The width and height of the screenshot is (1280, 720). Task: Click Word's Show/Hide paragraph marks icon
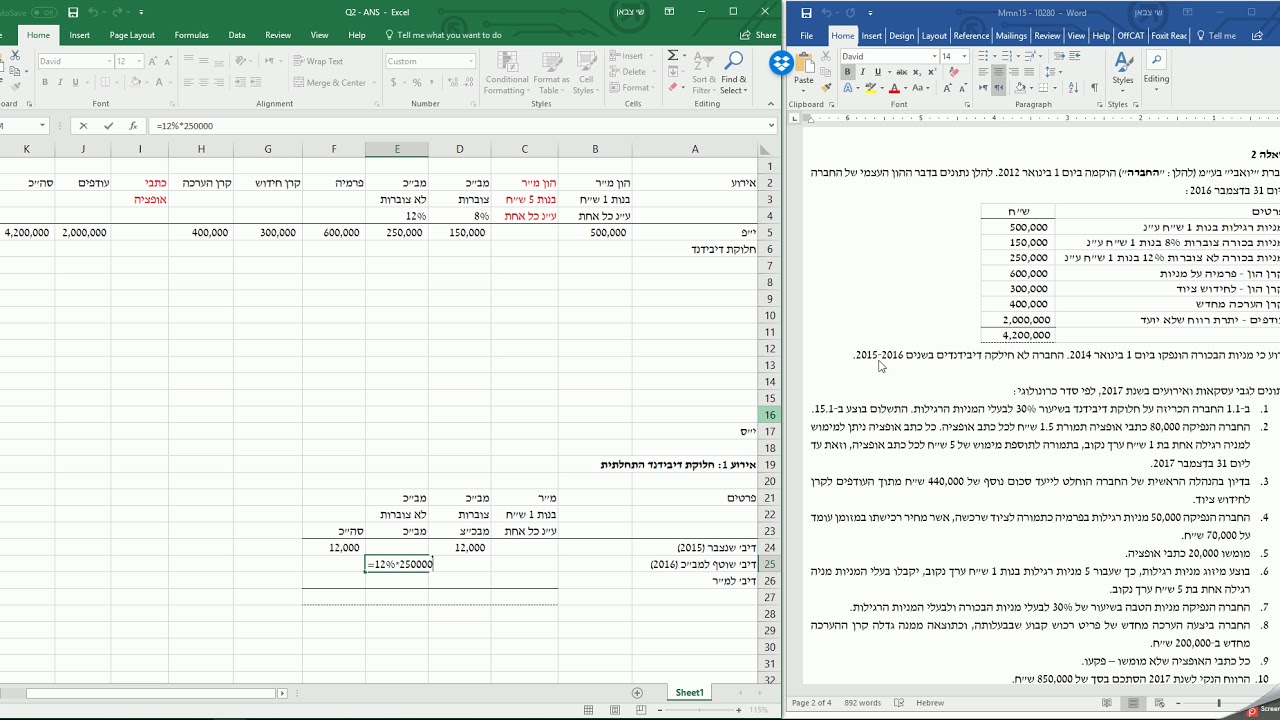tap(1094, 88)
